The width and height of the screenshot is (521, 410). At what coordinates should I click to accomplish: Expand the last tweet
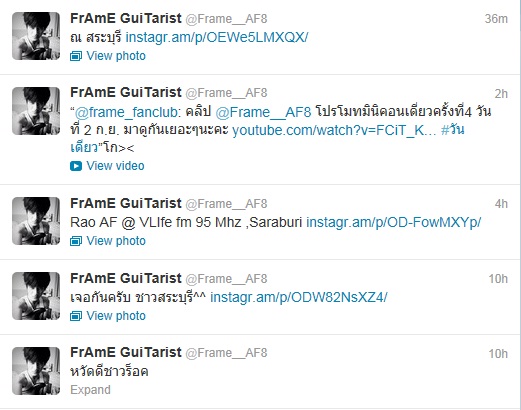[x=90, y=390]
